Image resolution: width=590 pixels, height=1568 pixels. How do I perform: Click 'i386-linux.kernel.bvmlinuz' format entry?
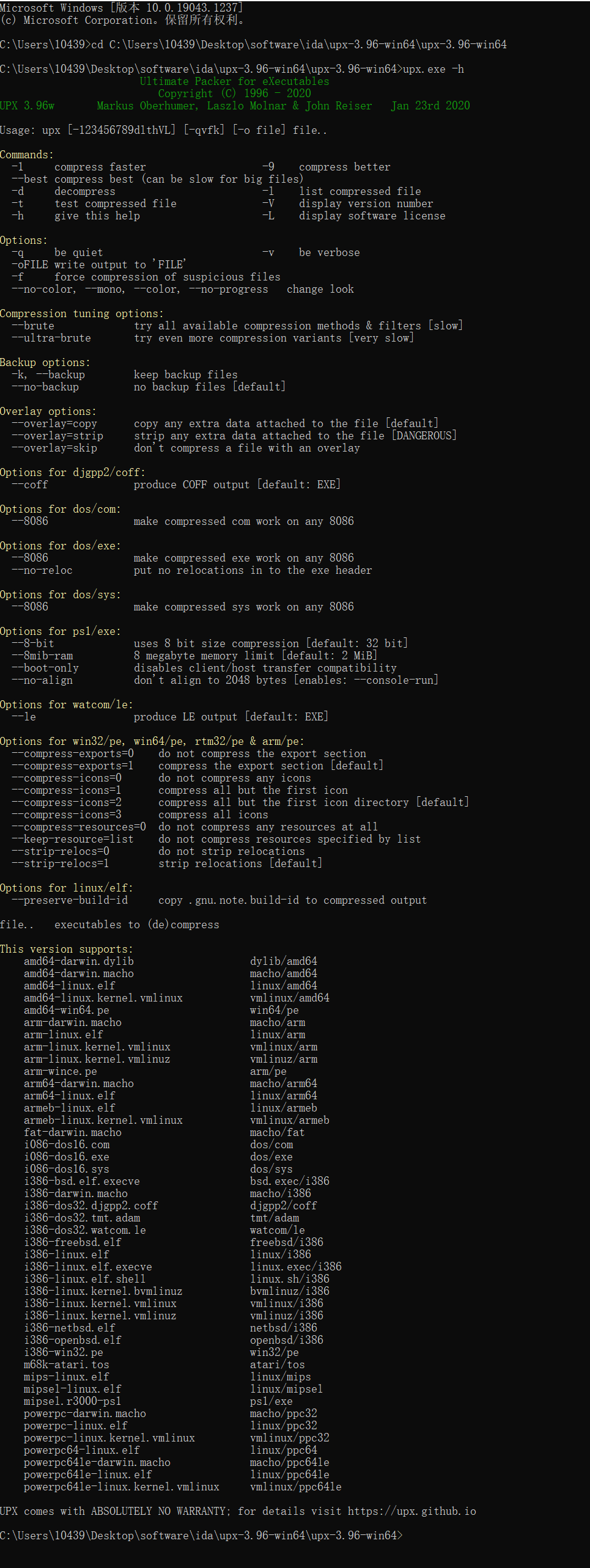[103, 1291]
